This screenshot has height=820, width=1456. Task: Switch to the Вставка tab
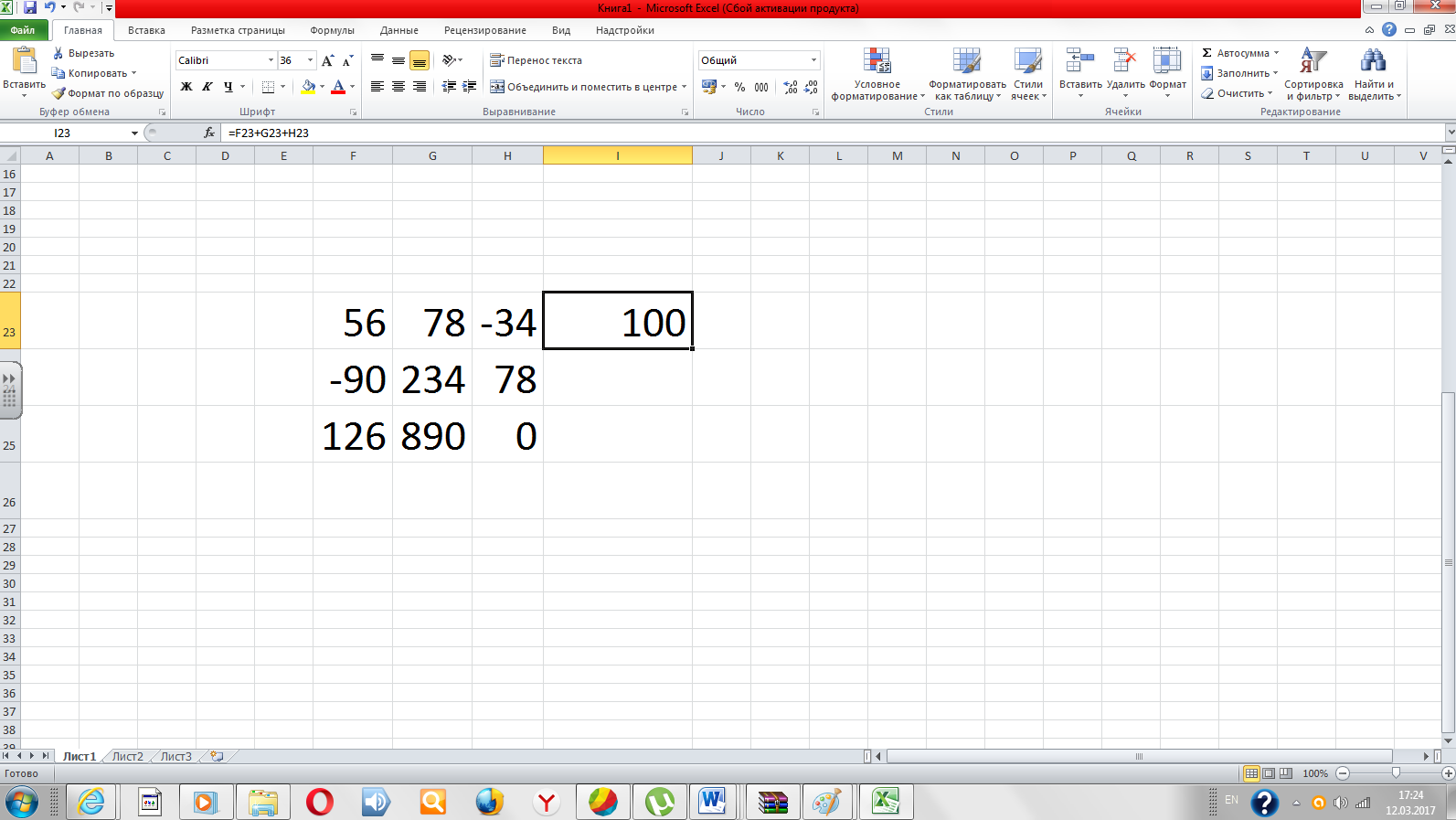pos(146,30)
